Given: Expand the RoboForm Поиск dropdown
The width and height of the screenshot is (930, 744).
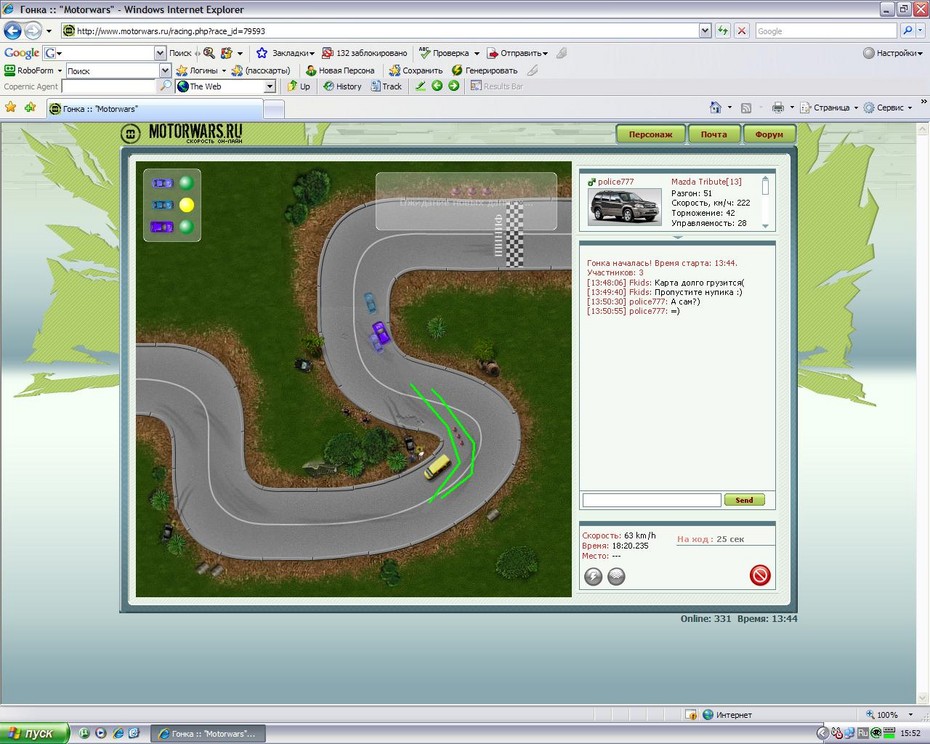Looking at the screenshot, I should point(165,71).
